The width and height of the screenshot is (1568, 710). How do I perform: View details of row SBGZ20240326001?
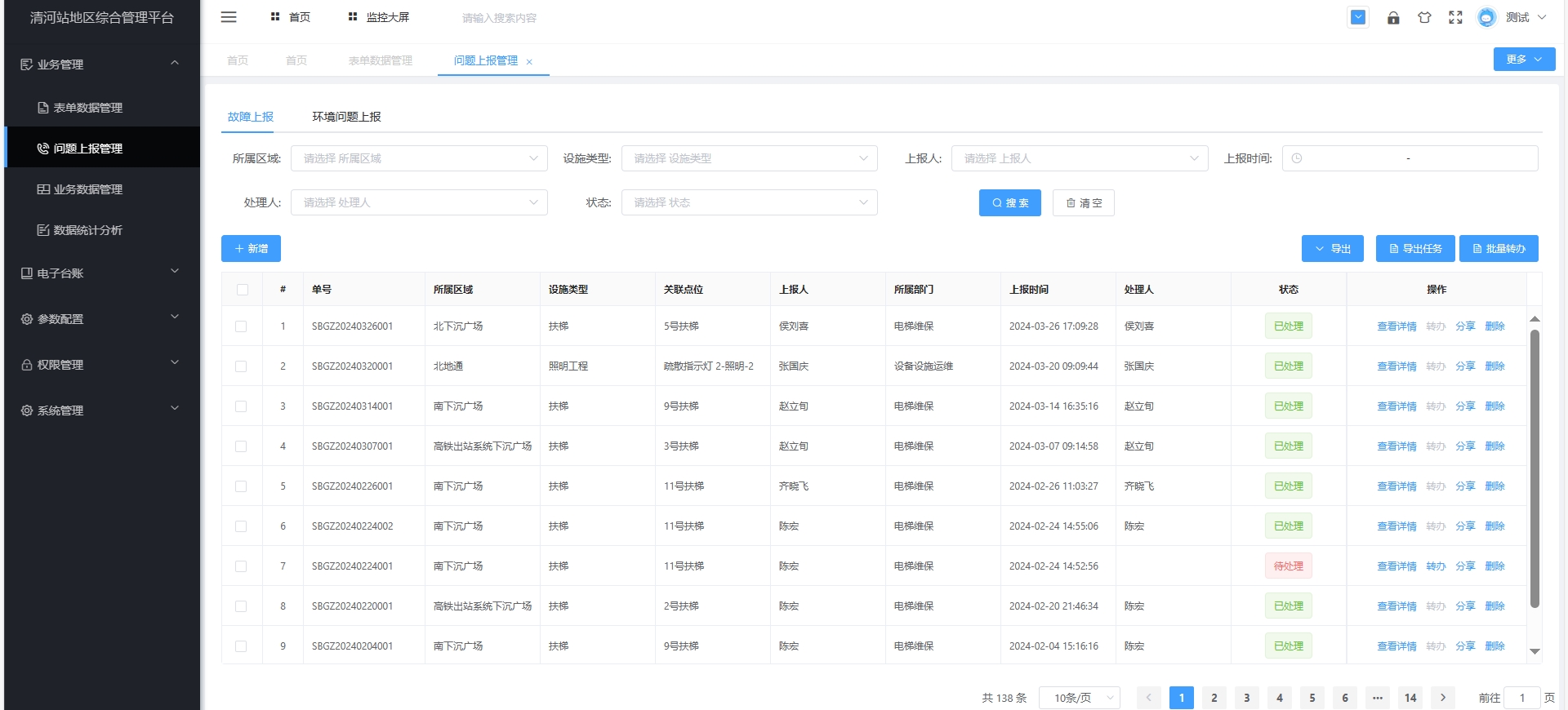(x=1396, y=326)
